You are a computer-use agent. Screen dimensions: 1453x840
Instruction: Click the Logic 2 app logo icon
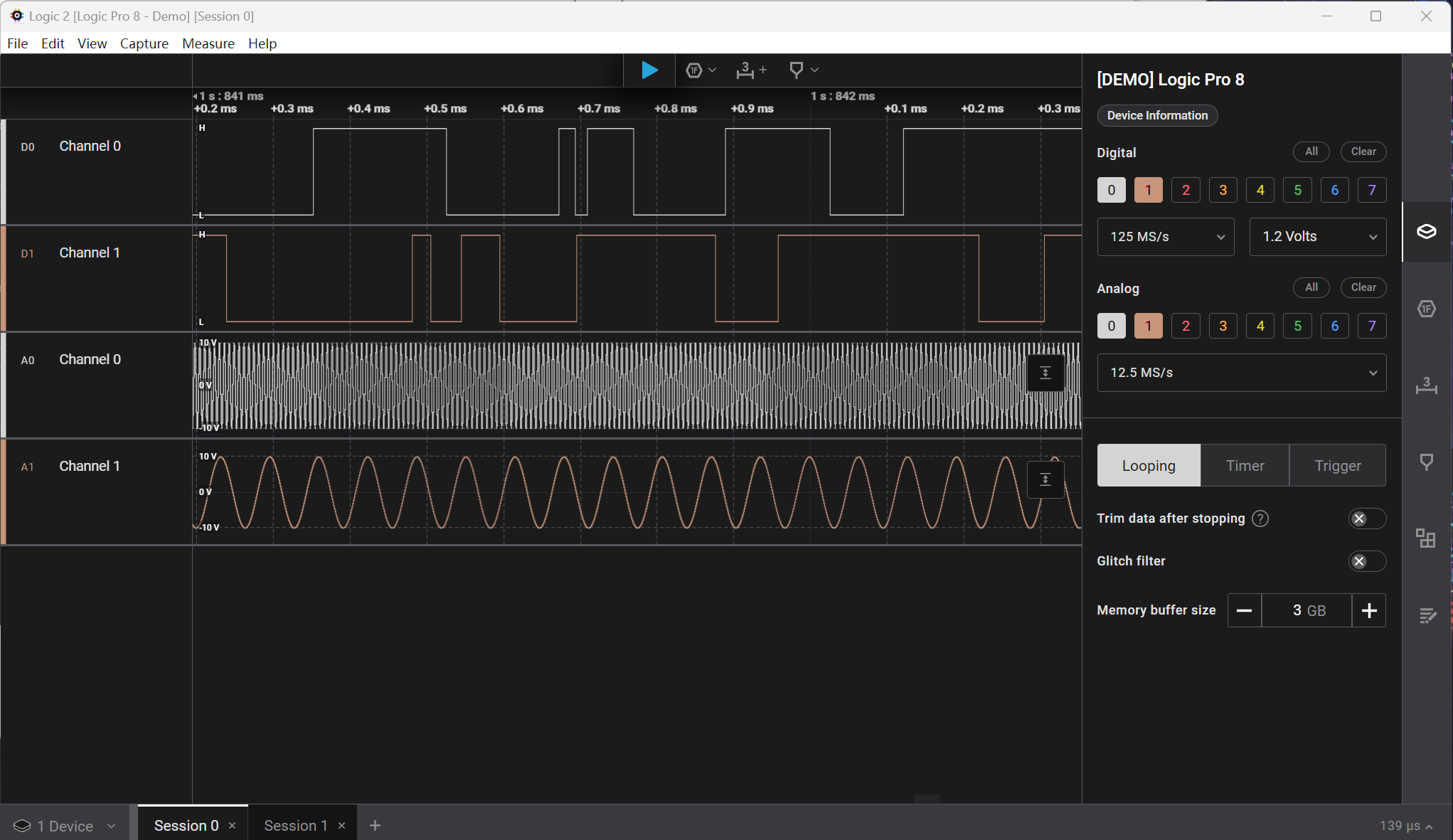point(16,16)
